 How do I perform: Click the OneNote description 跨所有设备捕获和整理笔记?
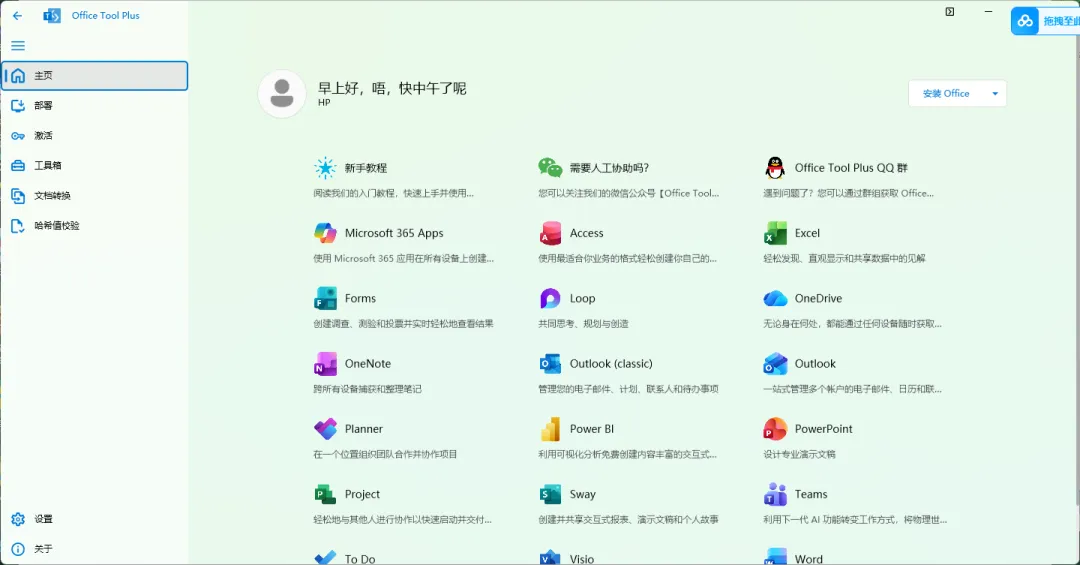pyautogui.click(x=367, y=389)
